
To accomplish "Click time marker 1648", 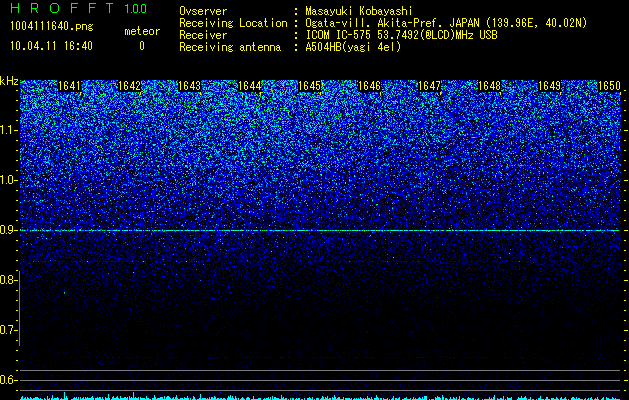I will click(490, 86).
